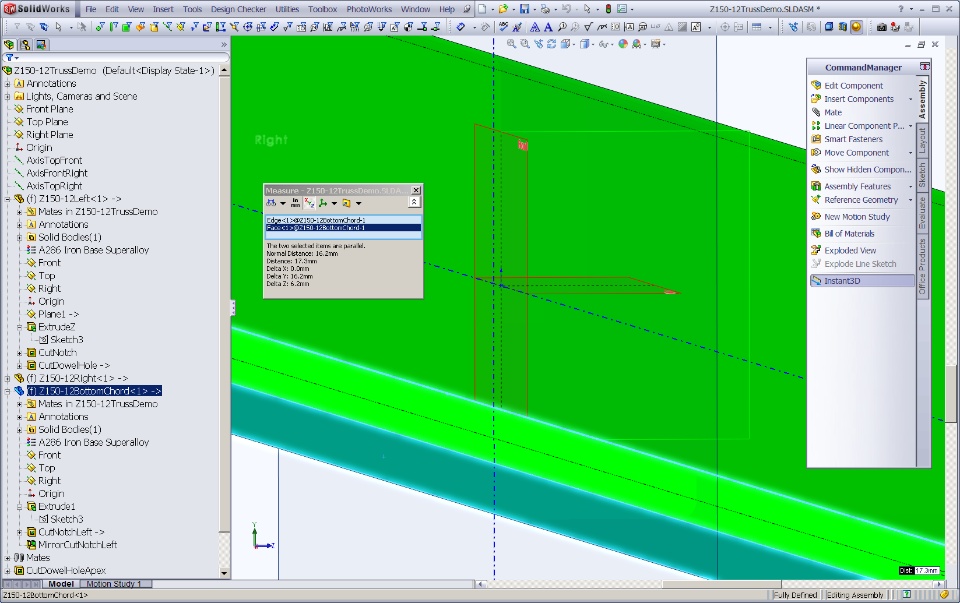This screenshot has height=603, width=960.
Task: Click the surface finish check mark icon
Action: click(x=588, y=27)
